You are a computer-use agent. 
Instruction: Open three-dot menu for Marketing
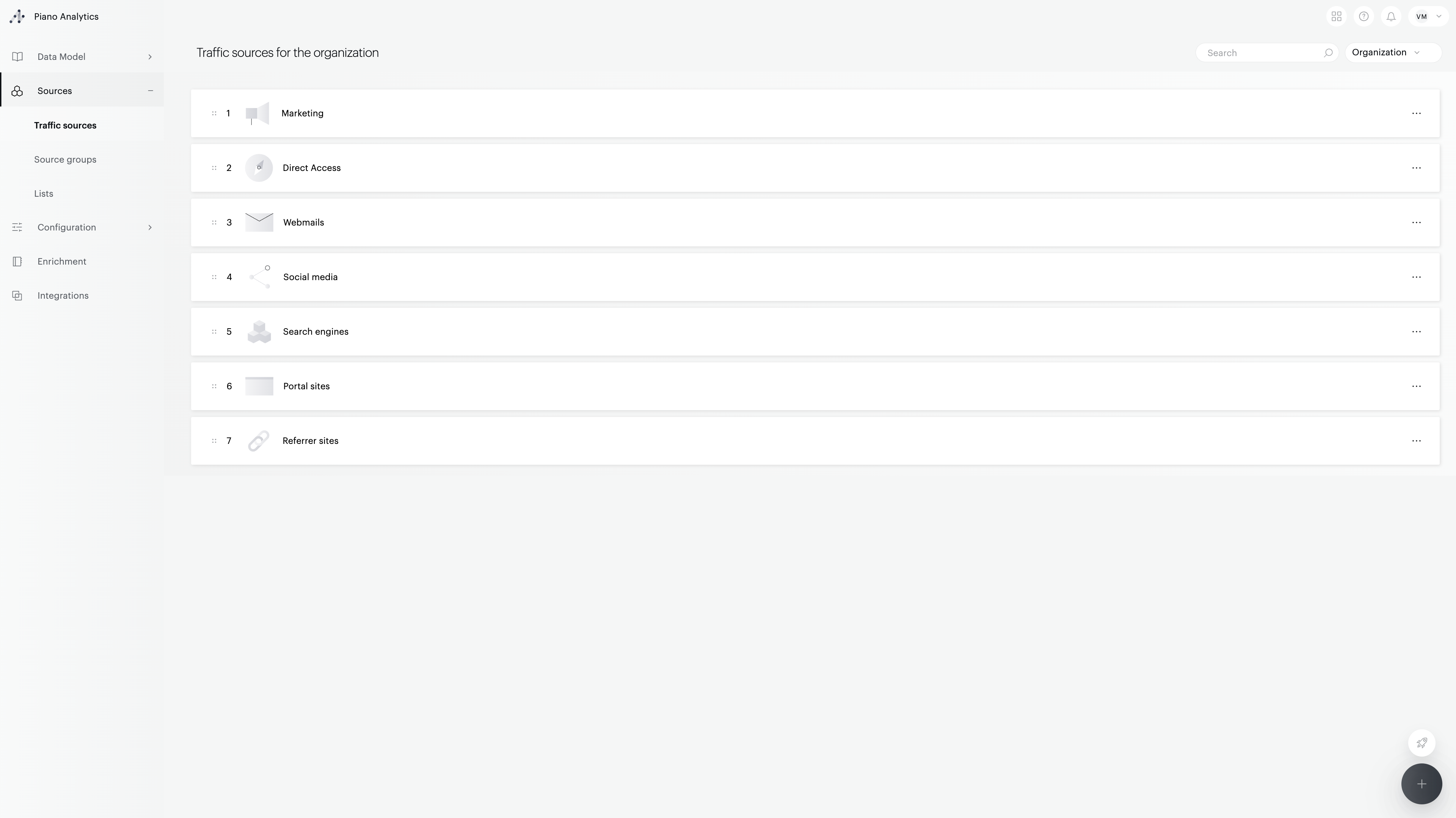tap(1417, 114)
